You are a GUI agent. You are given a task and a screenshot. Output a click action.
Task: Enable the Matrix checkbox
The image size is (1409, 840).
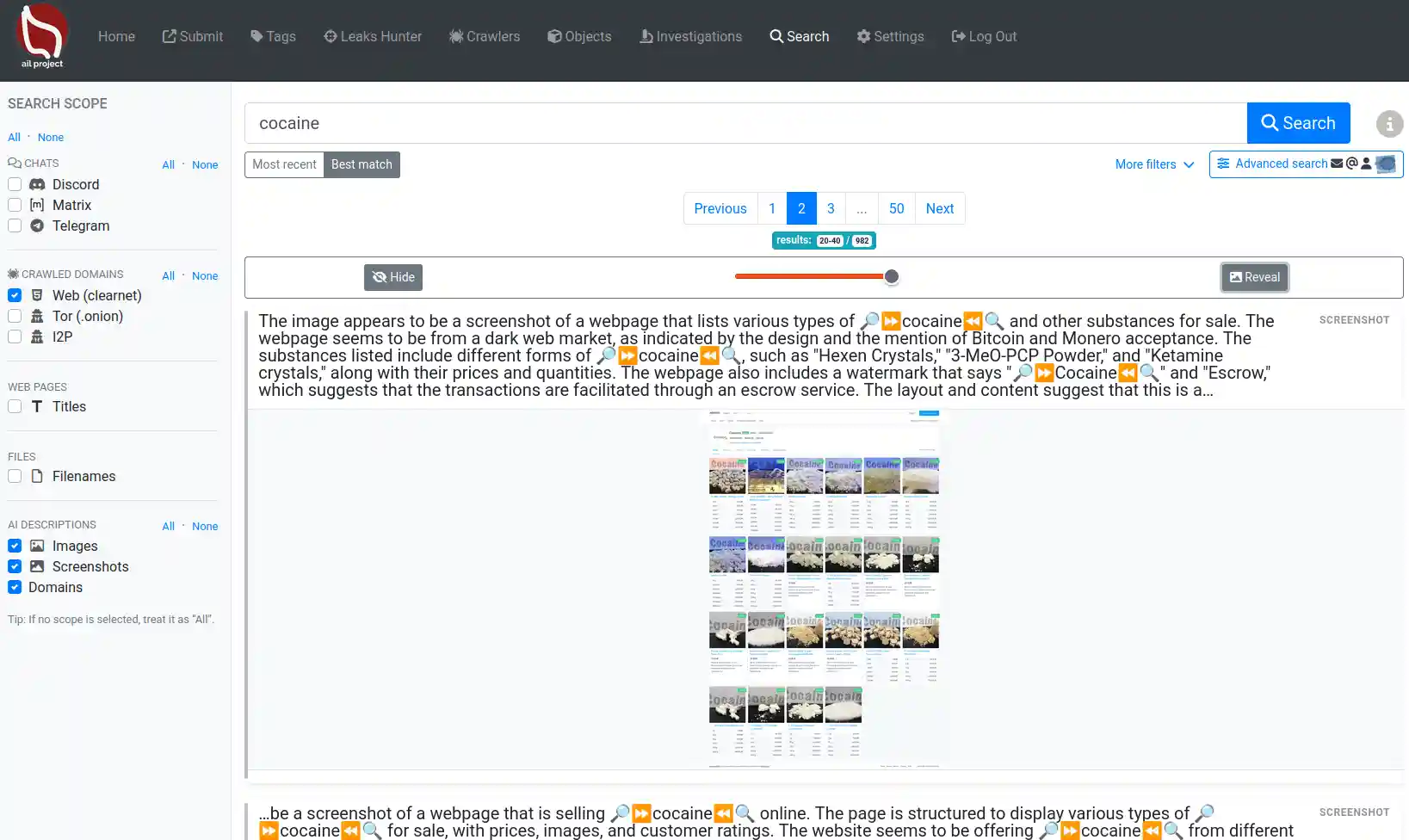pos(15,205)
